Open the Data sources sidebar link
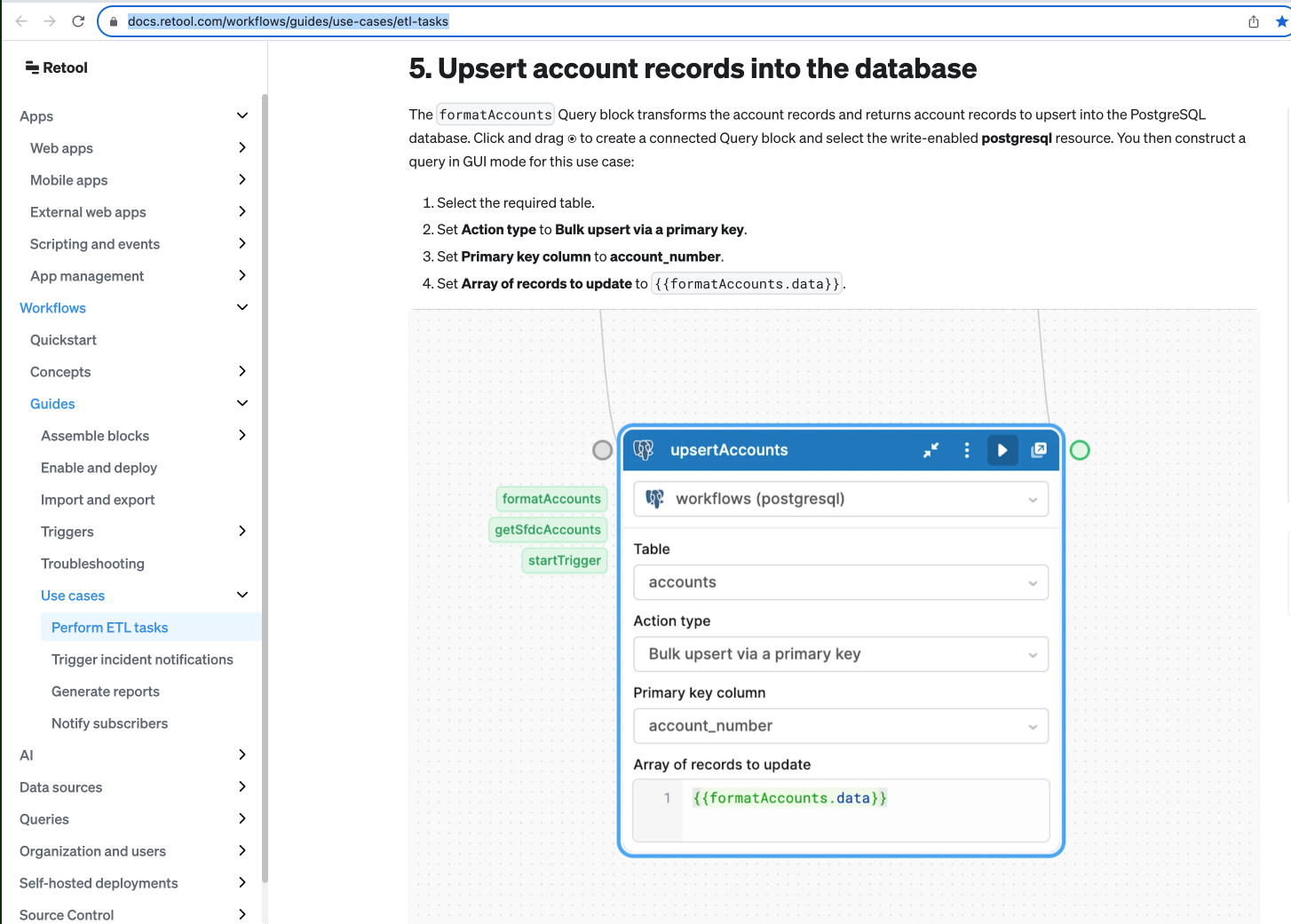This screenshot has height=924, width=1291. tap(60, 787)
